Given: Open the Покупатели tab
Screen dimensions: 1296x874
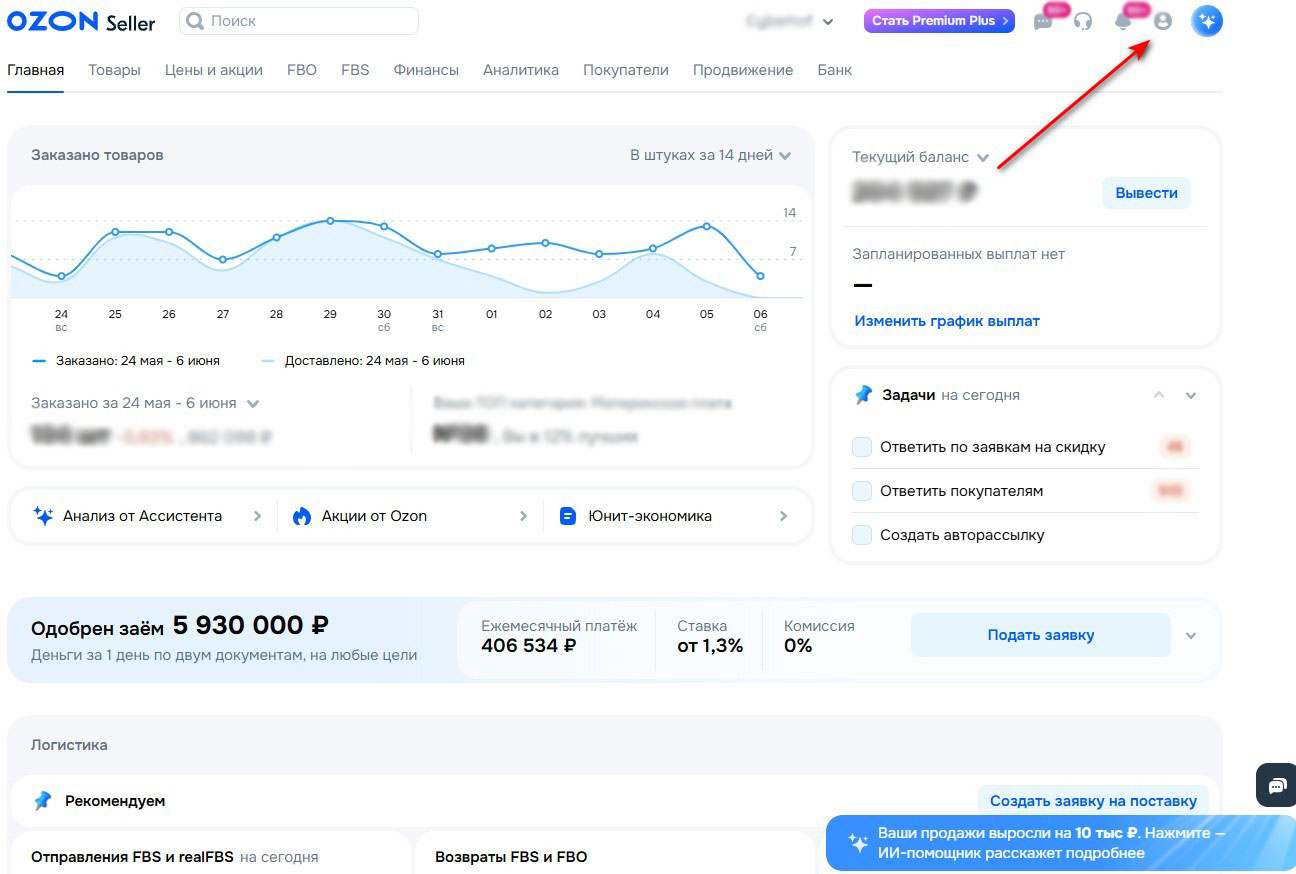Looking at the screenshot, I should (x=626, y=70).
